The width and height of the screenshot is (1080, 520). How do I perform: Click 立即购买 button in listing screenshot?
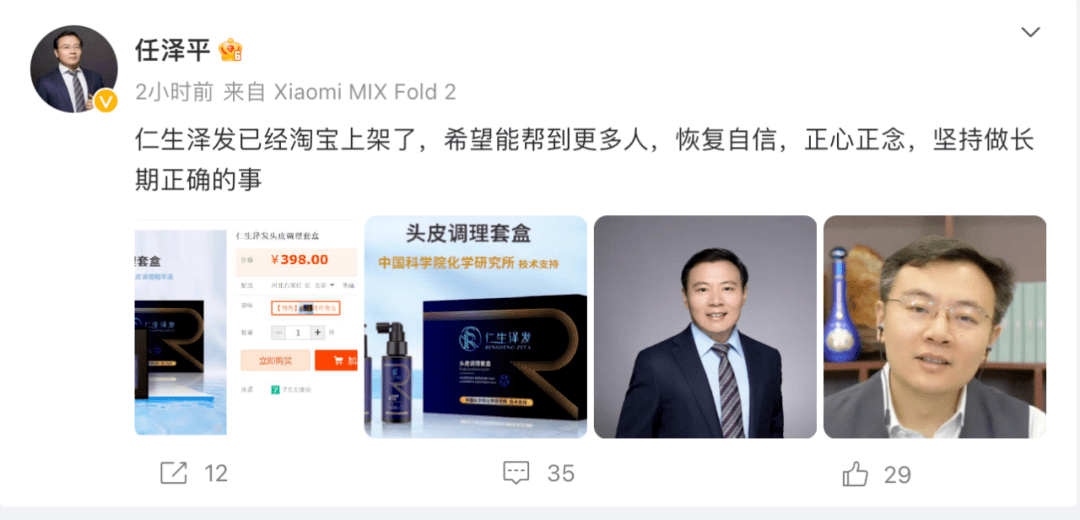275,360
